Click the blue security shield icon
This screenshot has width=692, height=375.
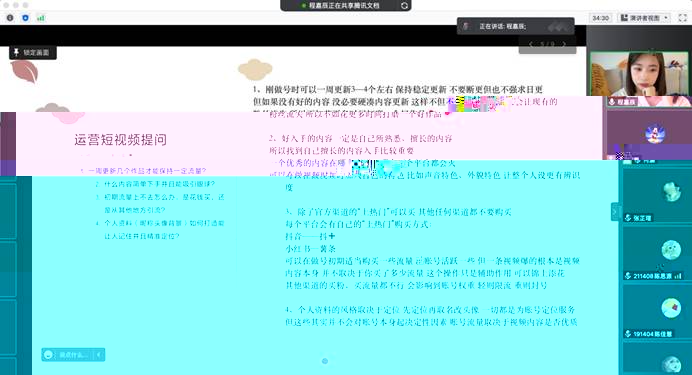(25, 18)
